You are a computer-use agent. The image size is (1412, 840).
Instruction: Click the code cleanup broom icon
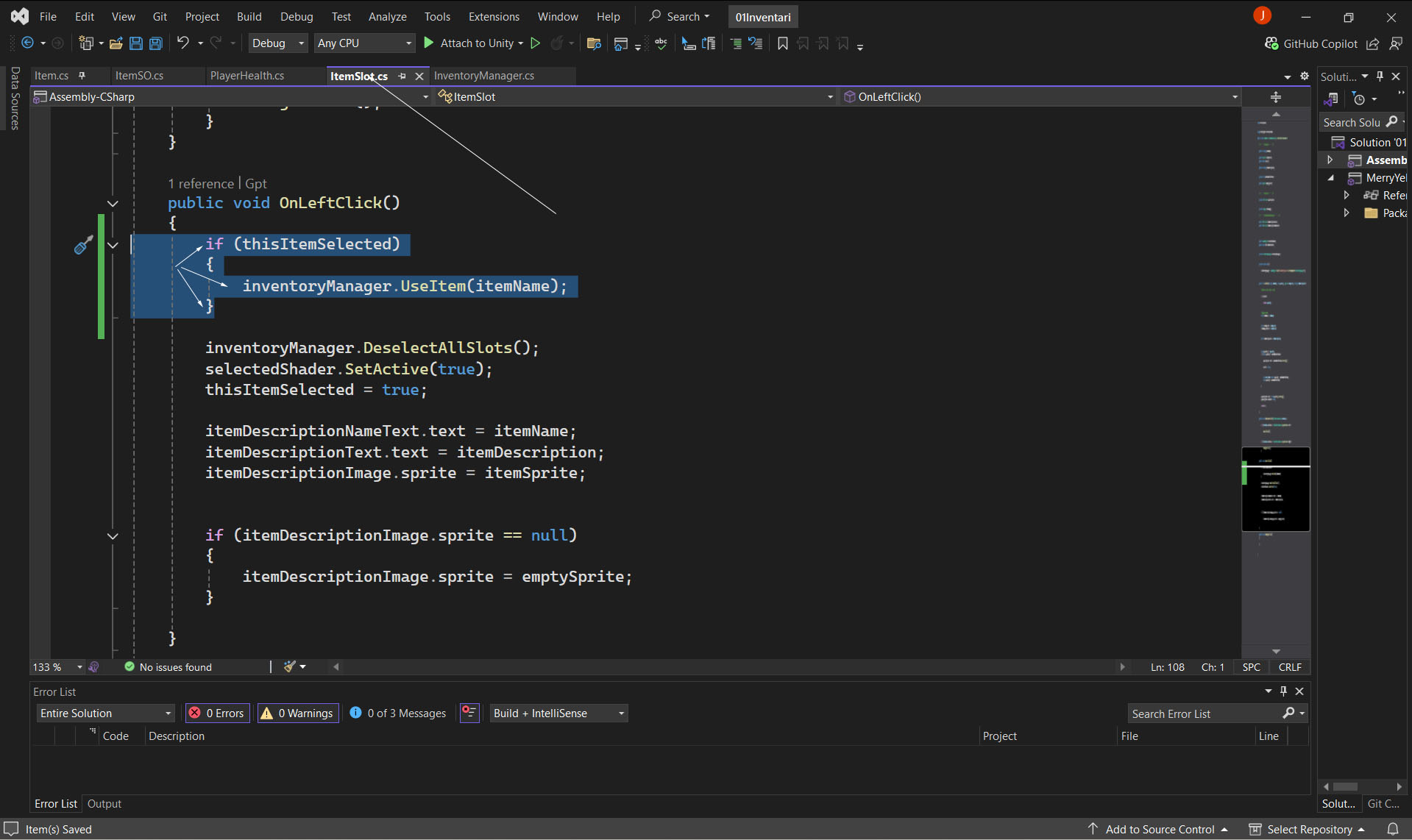pos(290,666)
